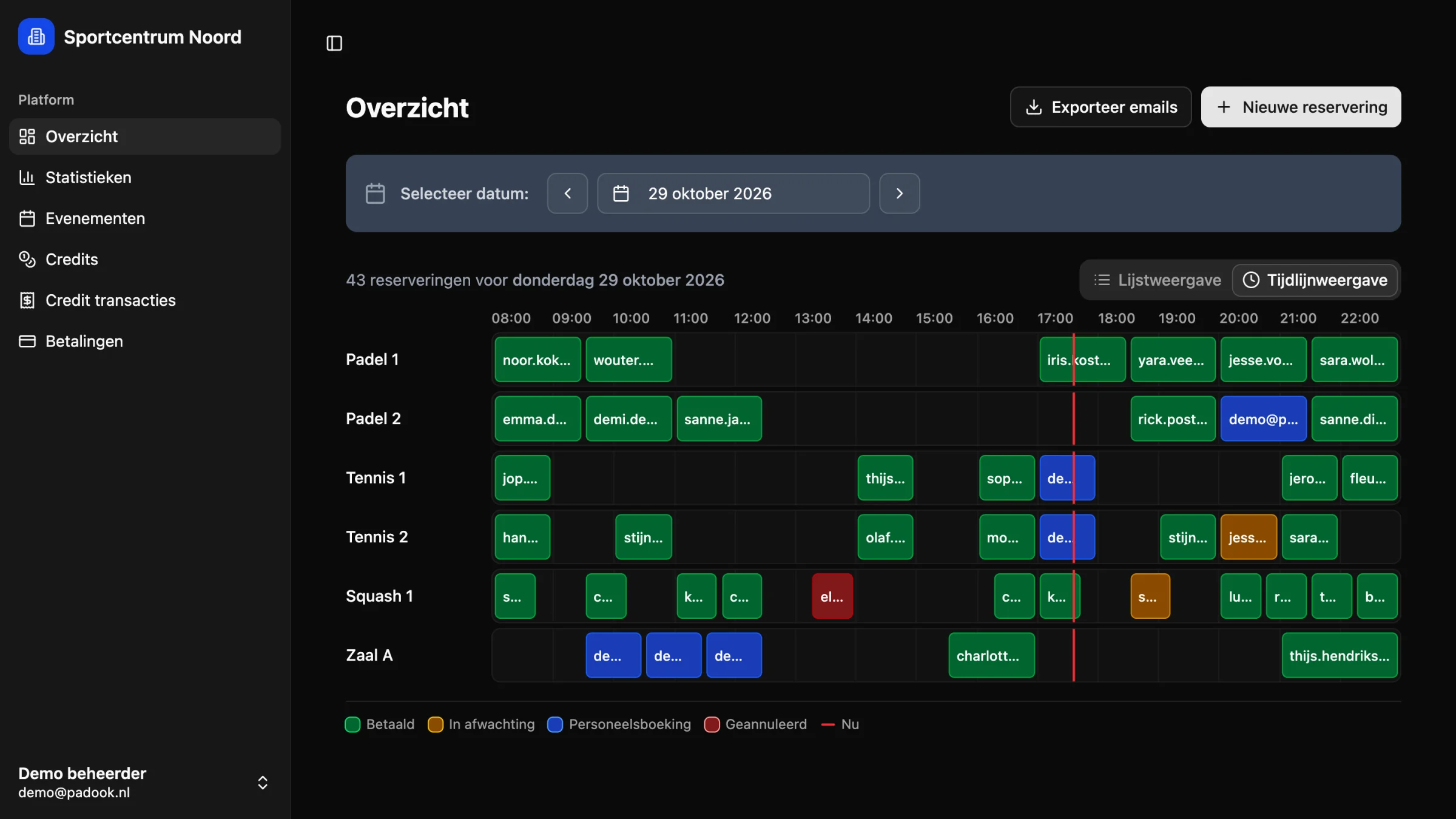Open the iris.kost reservation block
Image resolution: width=1456 pixels, height=819 pixels.
pos(1082,360)
